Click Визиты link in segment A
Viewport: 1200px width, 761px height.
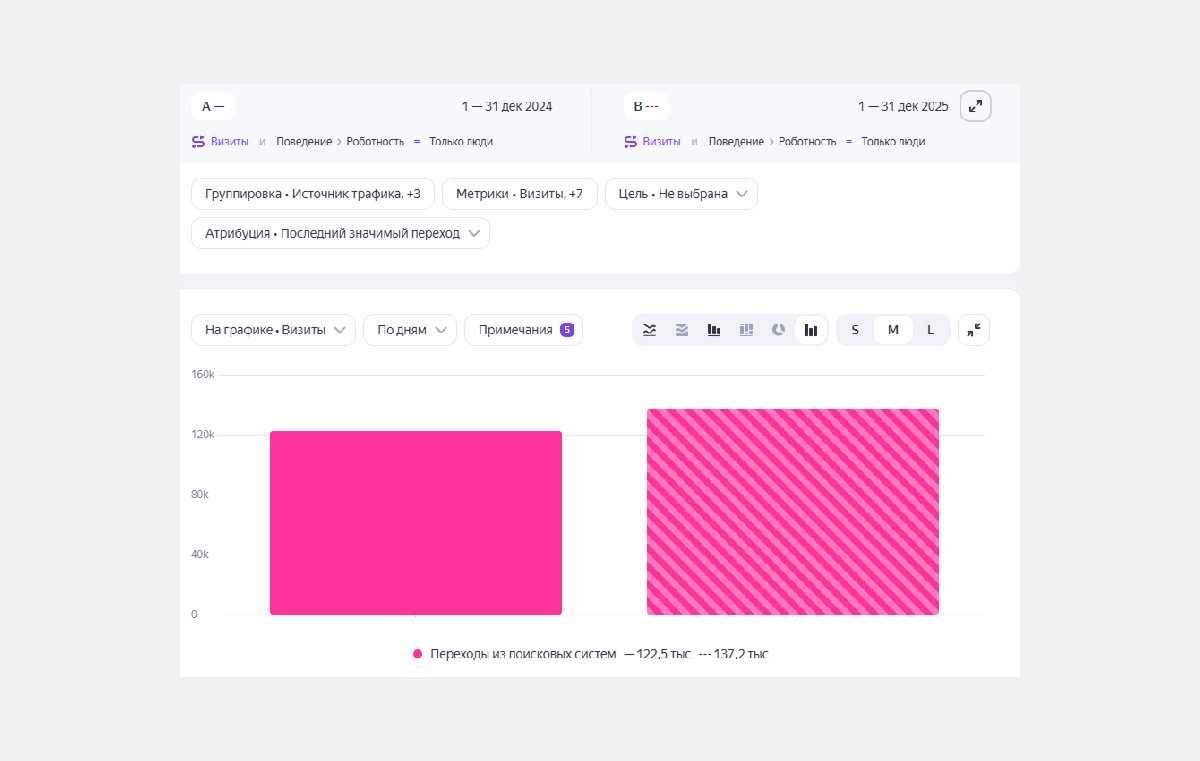(x=230, y=142)
